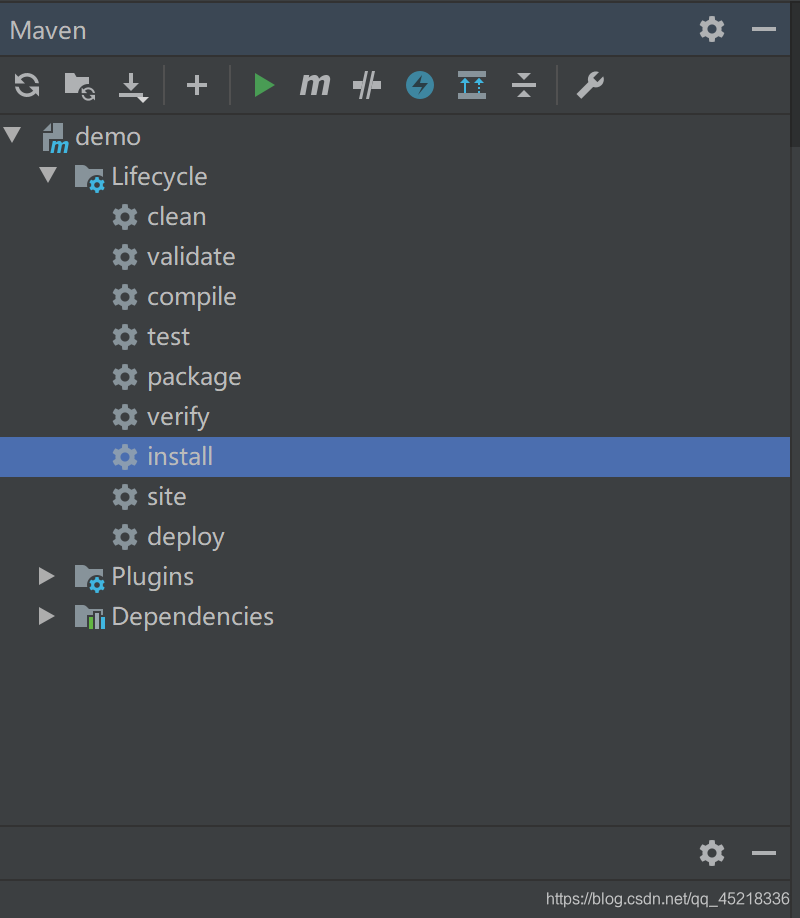Execute Maven goal via m icon
This screenshot has width=800, height=918.
coord(315,85)
